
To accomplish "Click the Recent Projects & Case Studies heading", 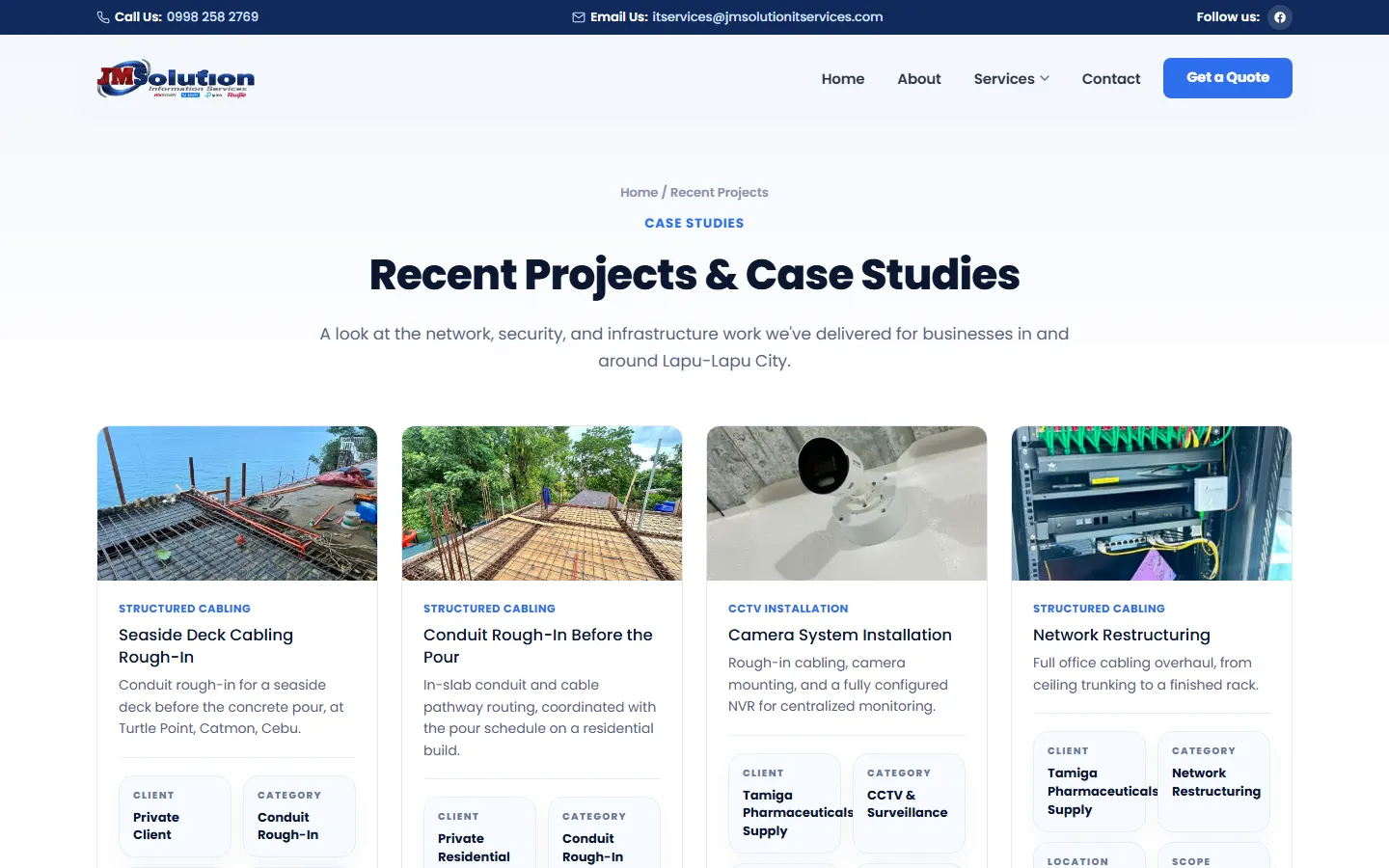I will (694, 275).
